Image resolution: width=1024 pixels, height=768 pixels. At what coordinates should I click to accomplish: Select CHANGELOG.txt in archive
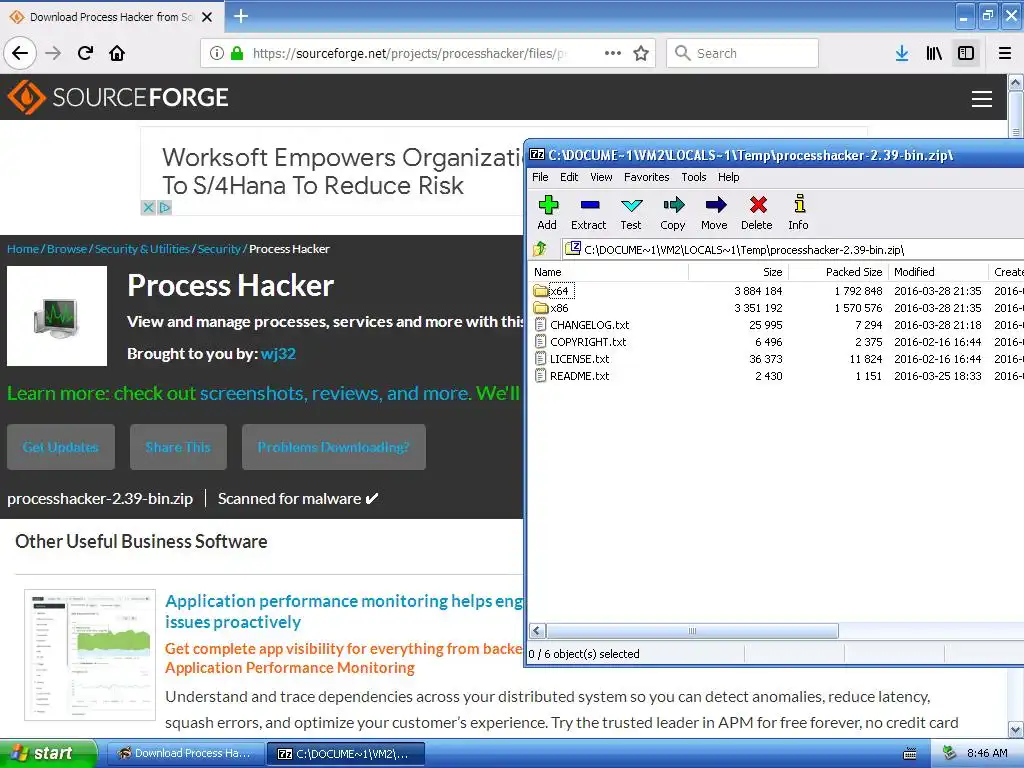click(583, 325)
